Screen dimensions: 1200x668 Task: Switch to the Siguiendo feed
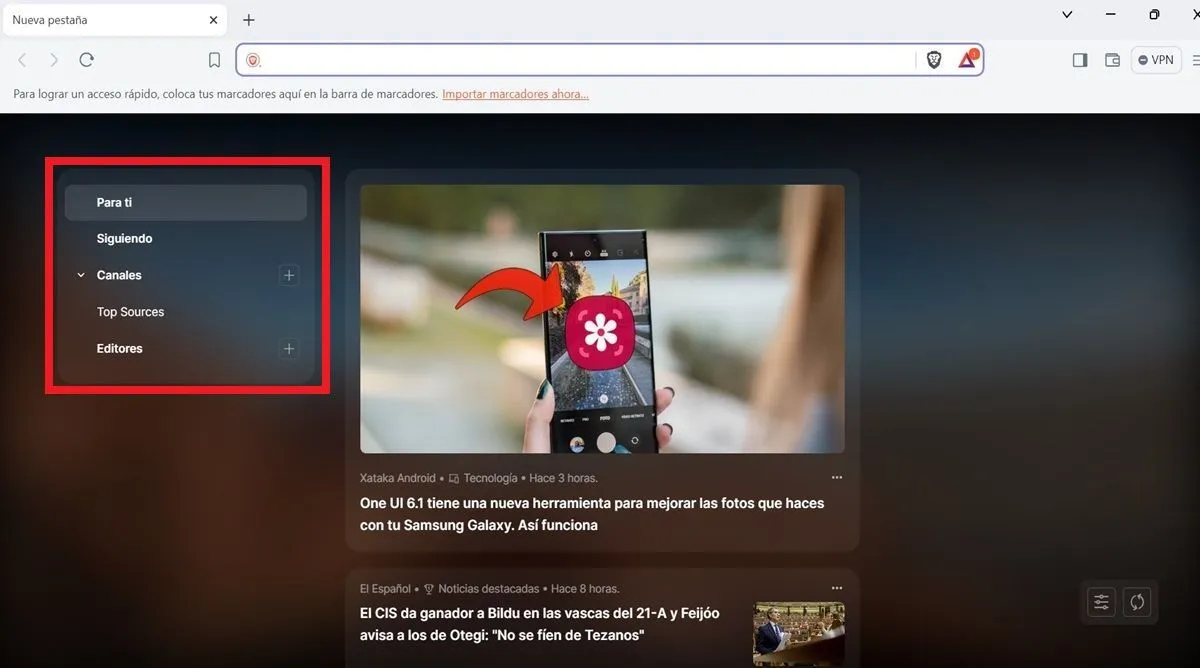(125, 239)
